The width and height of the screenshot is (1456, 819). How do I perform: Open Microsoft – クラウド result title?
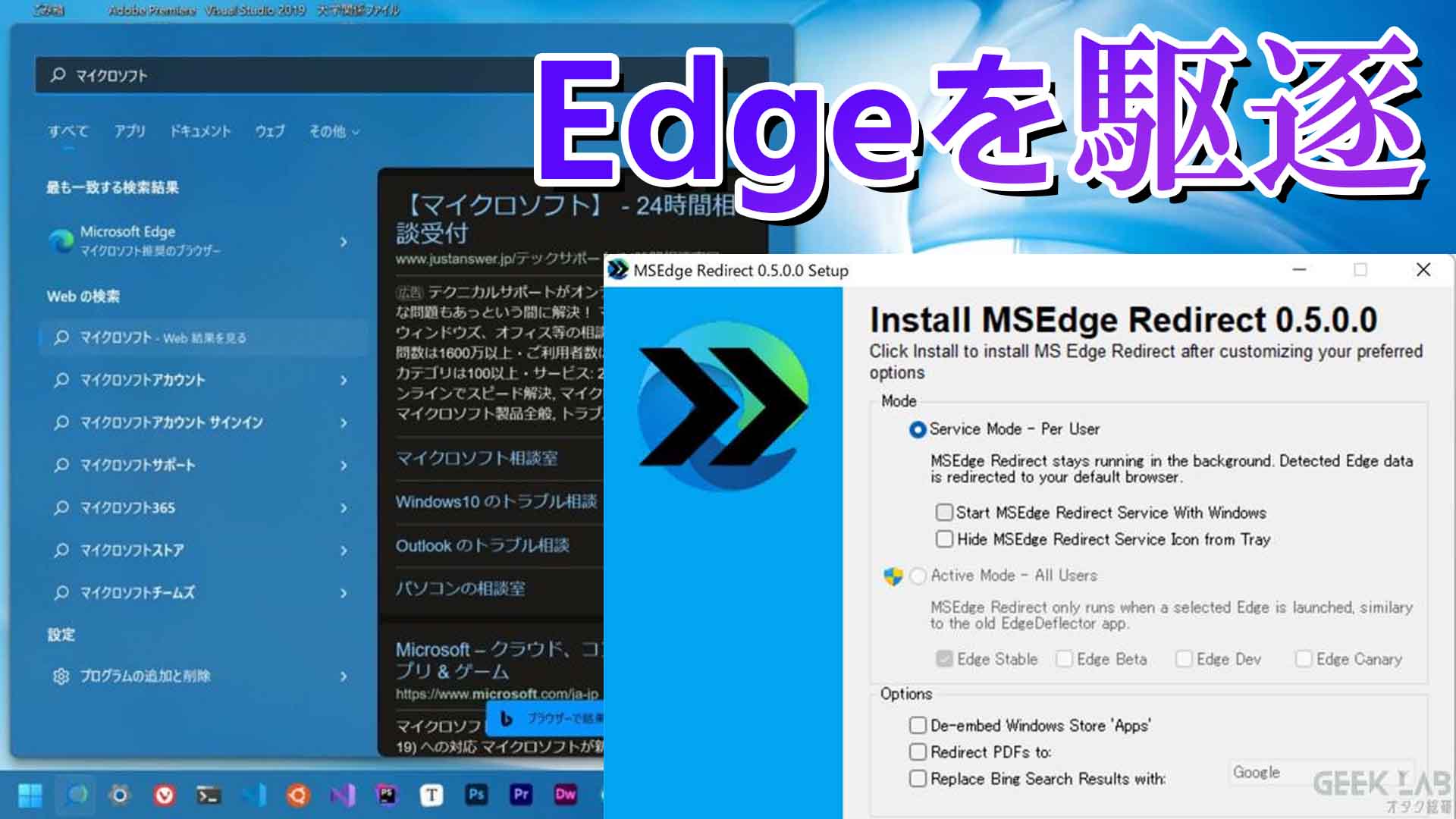click(499, 660)
